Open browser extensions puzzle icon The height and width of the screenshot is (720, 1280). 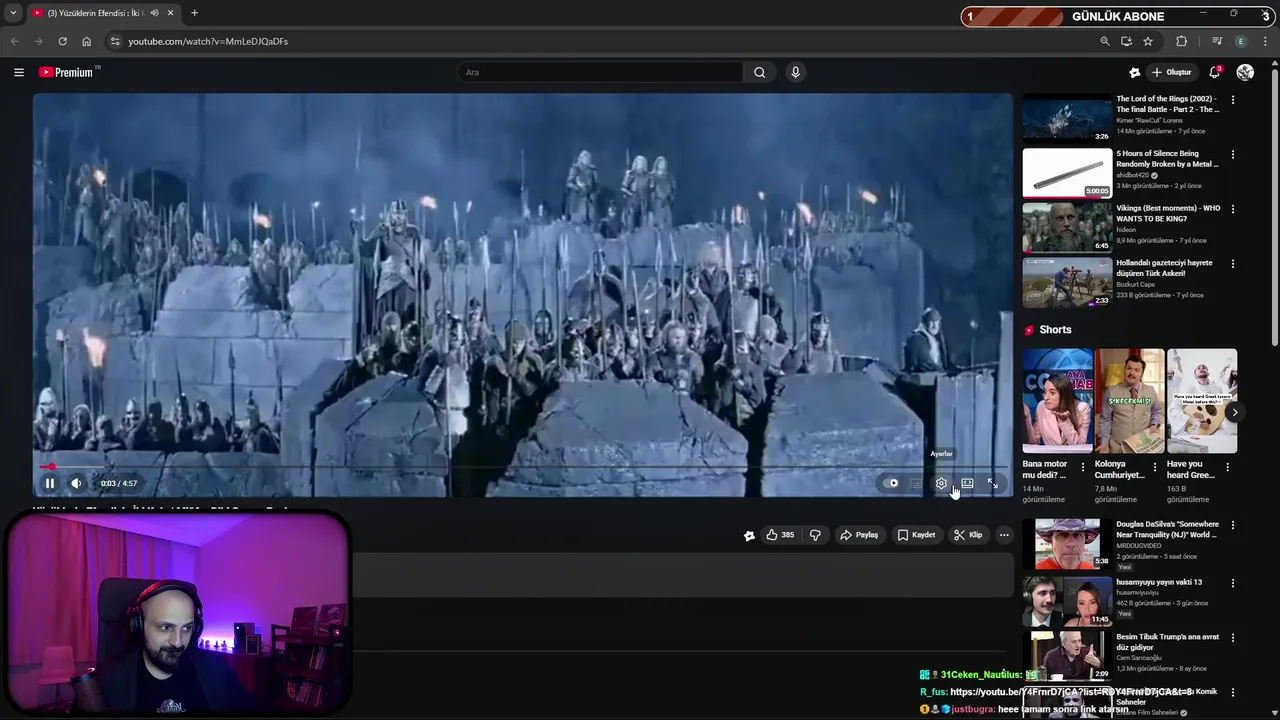pos(1181,41)
